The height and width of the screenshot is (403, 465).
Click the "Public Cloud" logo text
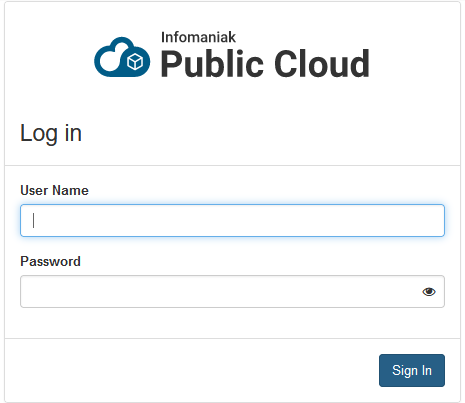265,64
